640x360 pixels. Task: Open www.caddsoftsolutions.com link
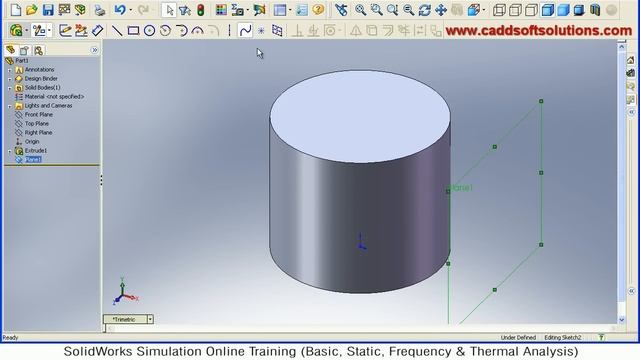(539, 31)
